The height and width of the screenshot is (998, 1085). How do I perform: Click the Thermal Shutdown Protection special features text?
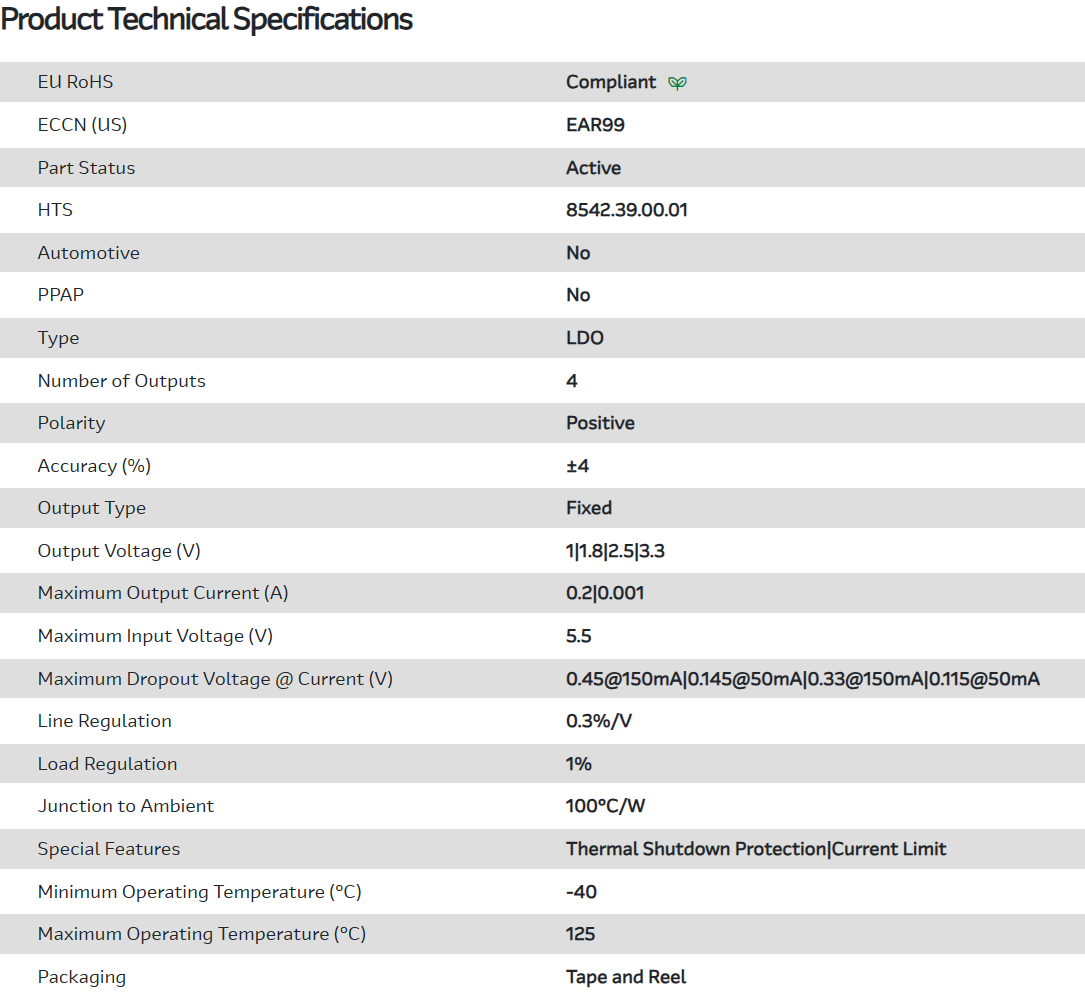tap(696, 849)
